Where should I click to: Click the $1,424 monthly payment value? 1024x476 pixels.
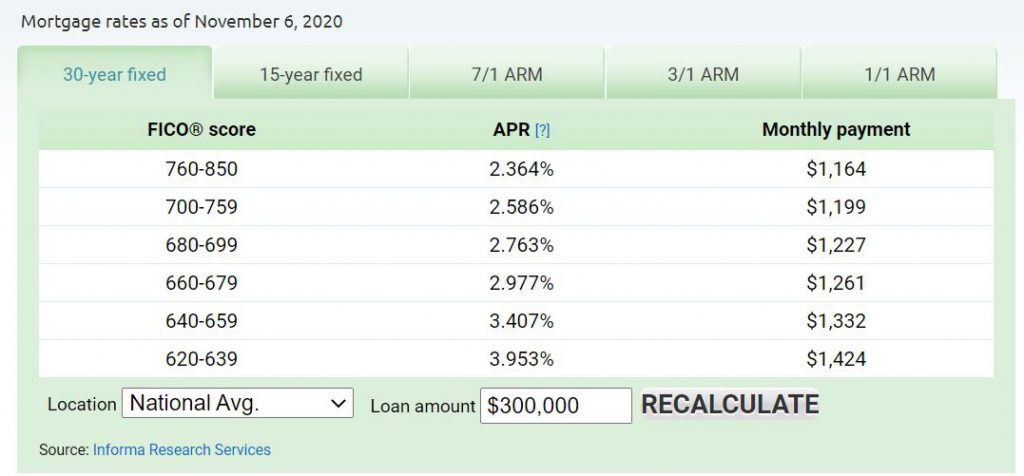pos(836,359)
